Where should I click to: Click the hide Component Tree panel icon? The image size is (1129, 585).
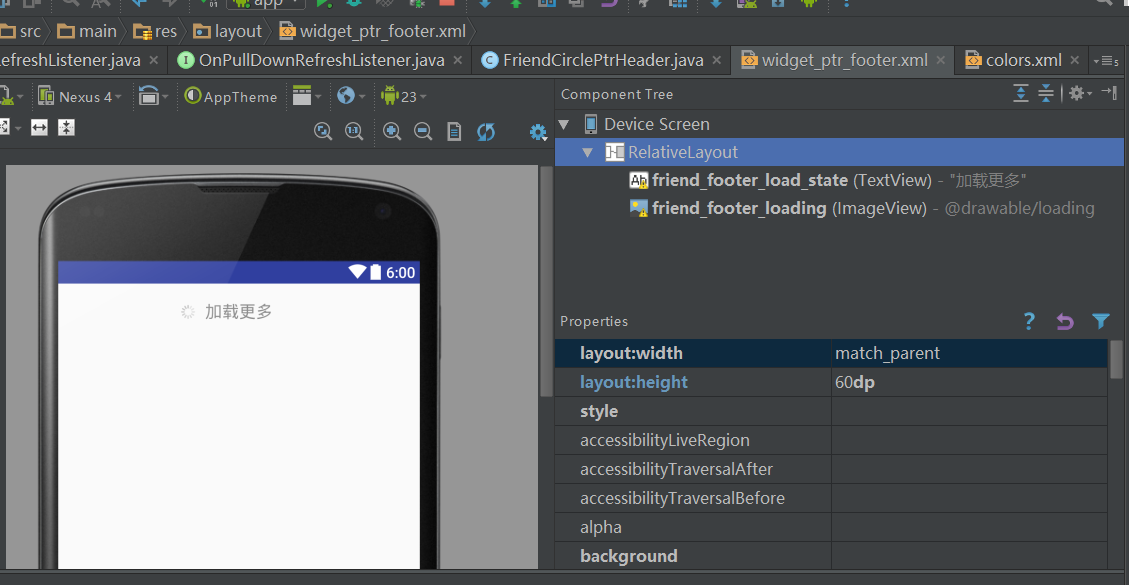pos(1109,93)
